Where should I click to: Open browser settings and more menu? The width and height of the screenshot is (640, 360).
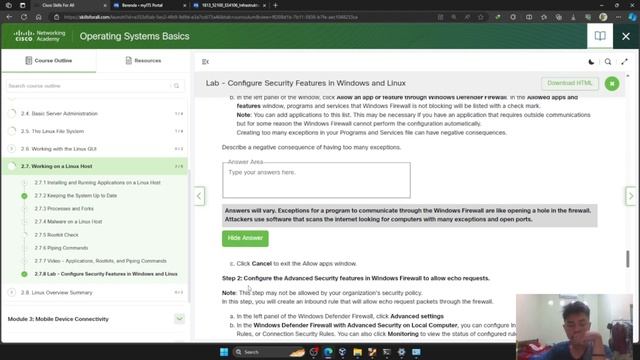click(618, 17)
